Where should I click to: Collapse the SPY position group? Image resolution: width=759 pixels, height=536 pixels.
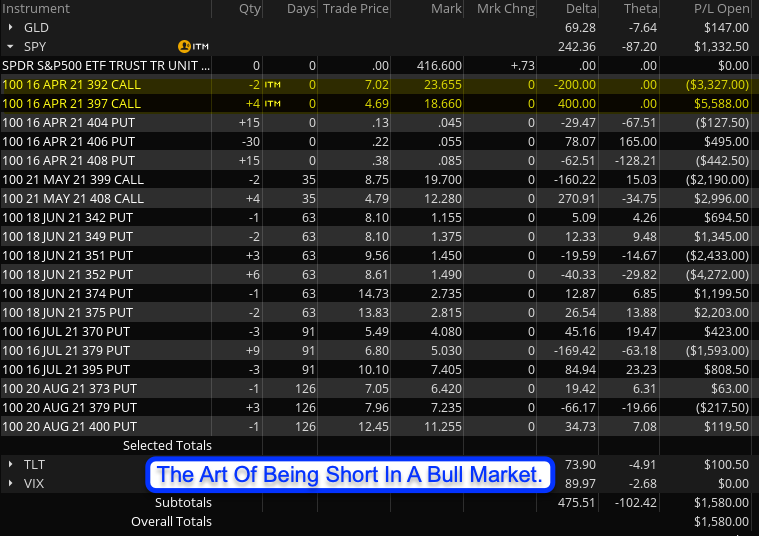[x=10, y=47]
